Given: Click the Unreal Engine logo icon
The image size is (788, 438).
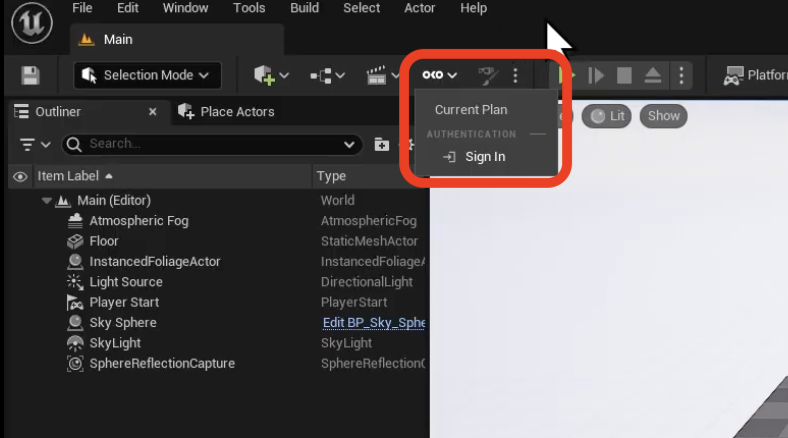Looking at the screenshot, I should [32, 20].
